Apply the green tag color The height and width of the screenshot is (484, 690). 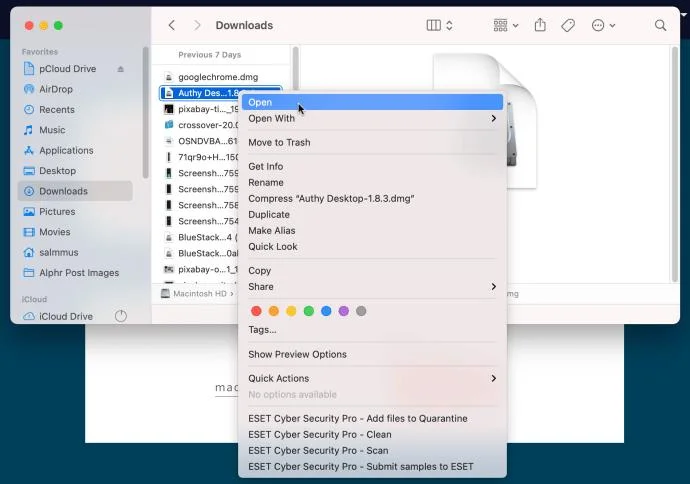(x=309, y=311)
